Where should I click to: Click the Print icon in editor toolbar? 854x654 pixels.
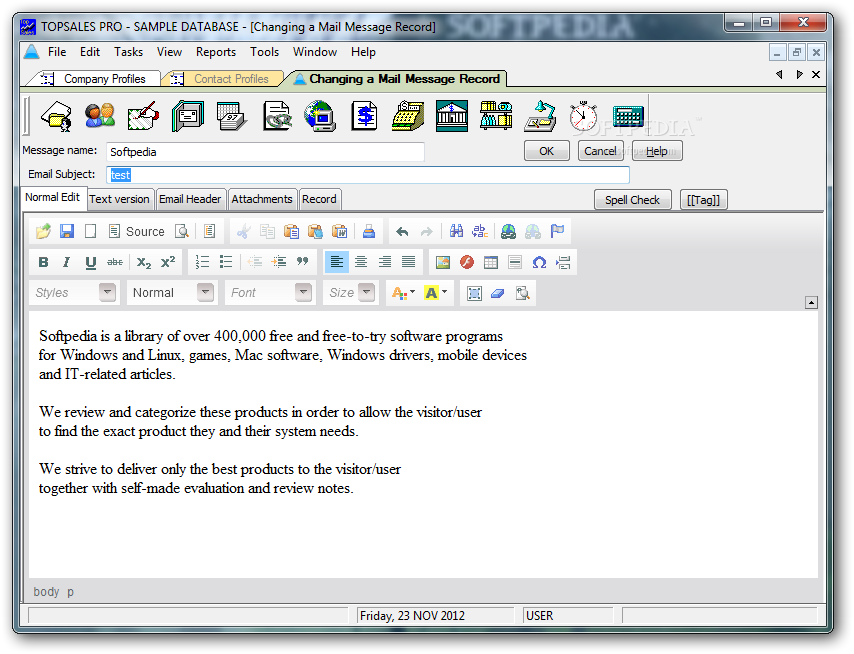pyautogui.click(x=369, y=231)
